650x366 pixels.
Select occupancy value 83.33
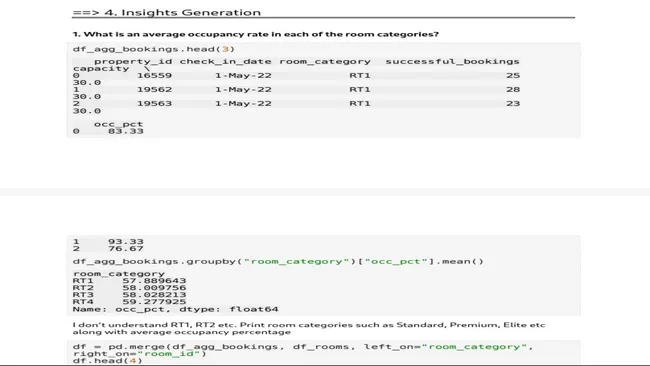click(126, 131)
